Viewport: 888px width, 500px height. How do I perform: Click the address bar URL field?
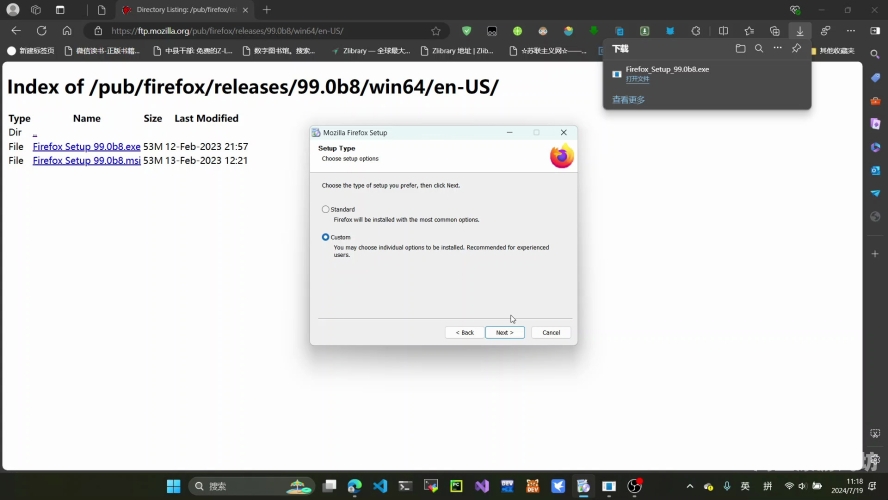(x=266, y=31)
